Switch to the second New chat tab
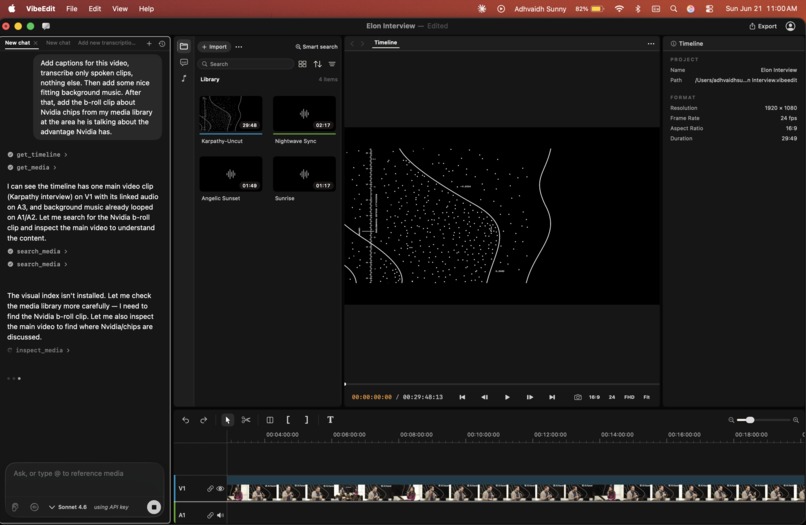The height and width of the screenshot is (525, 806). coord(58,43)
